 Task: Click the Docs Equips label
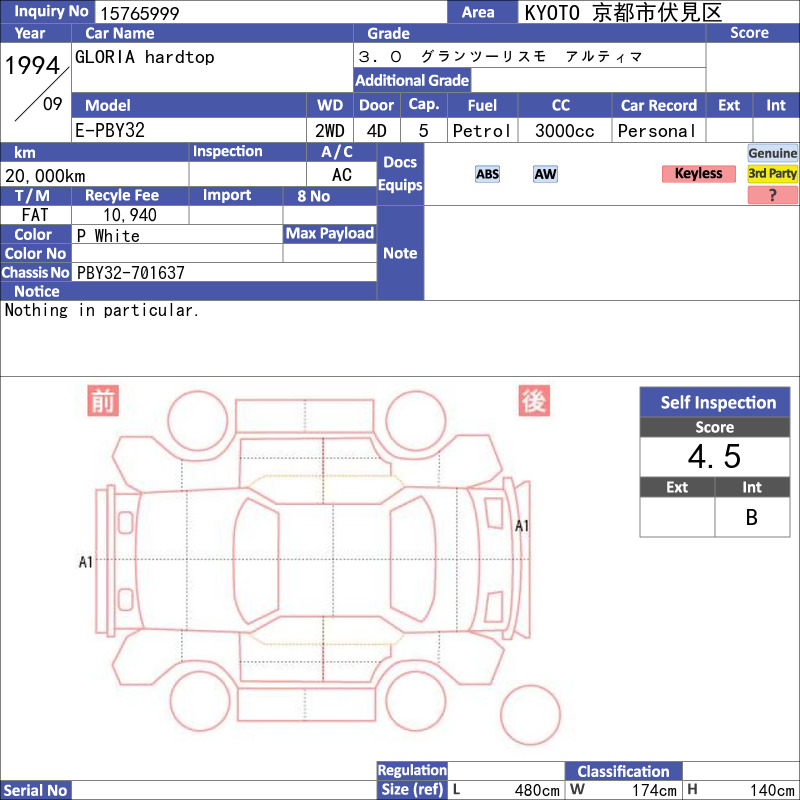[x=400, y=173]
